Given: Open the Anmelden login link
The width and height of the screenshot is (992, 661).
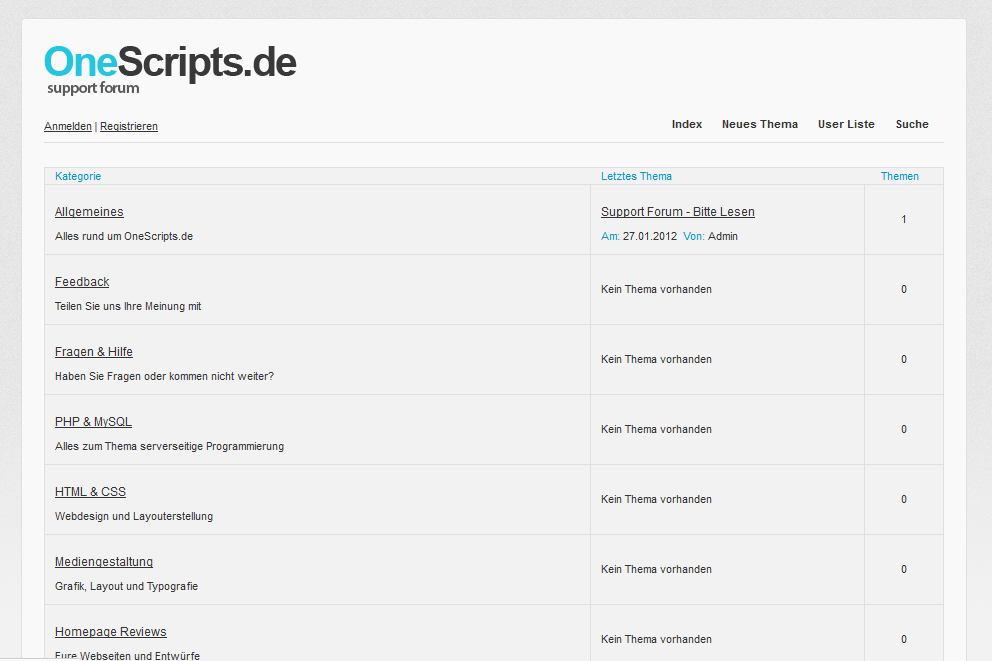Looking at the screenshot, I should [67, 126].
